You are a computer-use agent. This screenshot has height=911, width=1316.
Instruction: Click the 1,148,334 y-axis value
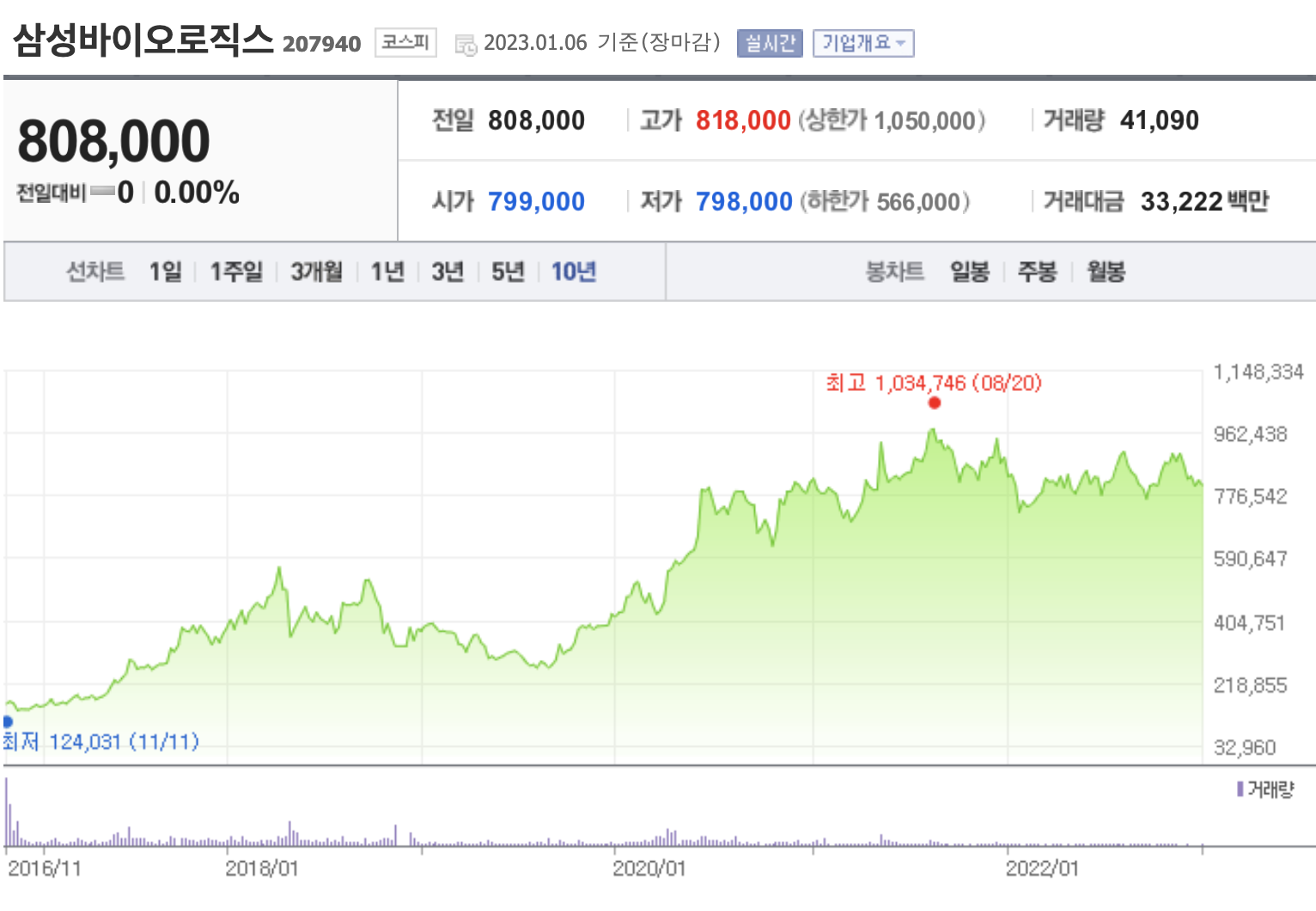pos(1258,372)
